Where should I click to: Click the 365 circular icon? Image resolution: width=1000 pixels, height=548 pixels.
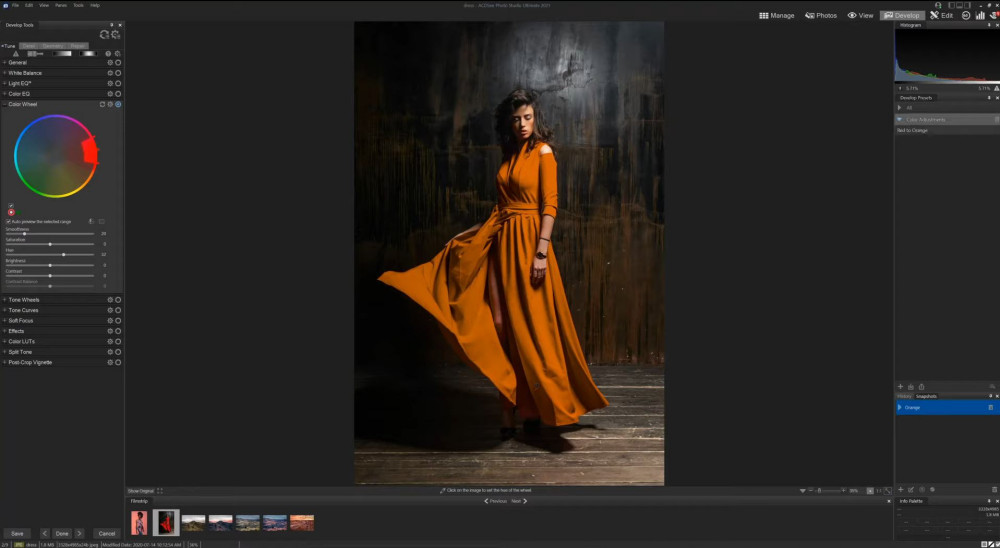click(966, 15)
